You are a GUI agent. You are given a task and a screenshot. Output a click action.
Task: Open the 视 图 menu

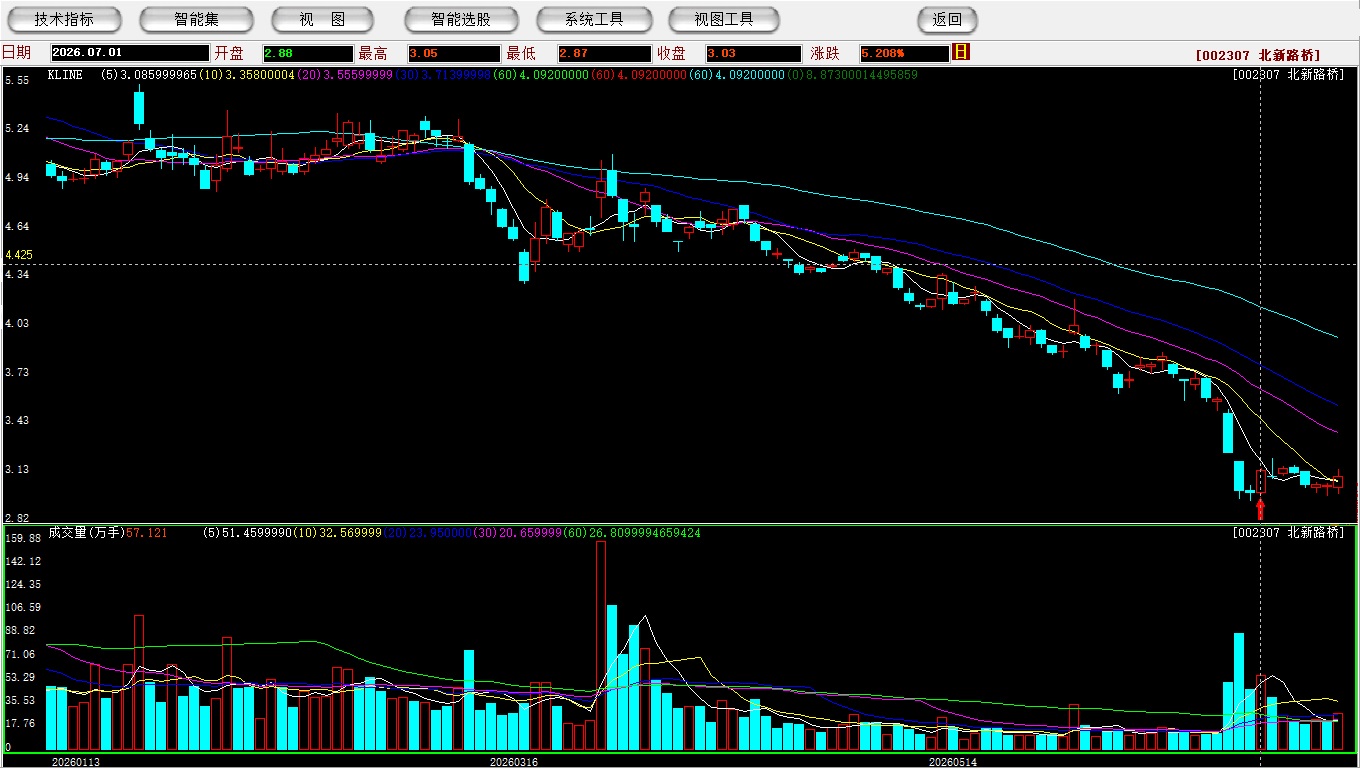[322, 20]
